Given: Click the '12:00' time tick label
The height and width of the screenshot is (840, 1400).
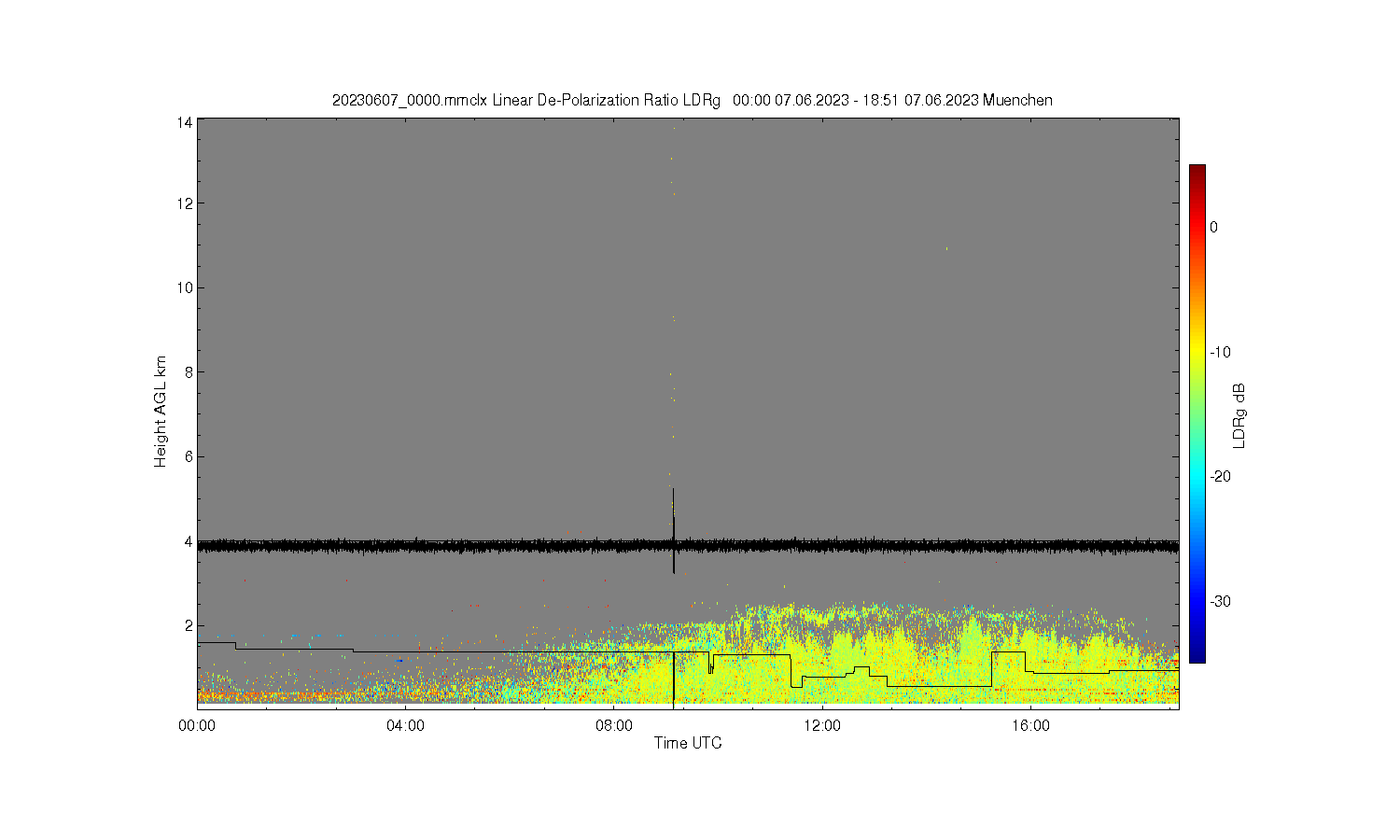Looking at the screenshot, I should [822, 725].
